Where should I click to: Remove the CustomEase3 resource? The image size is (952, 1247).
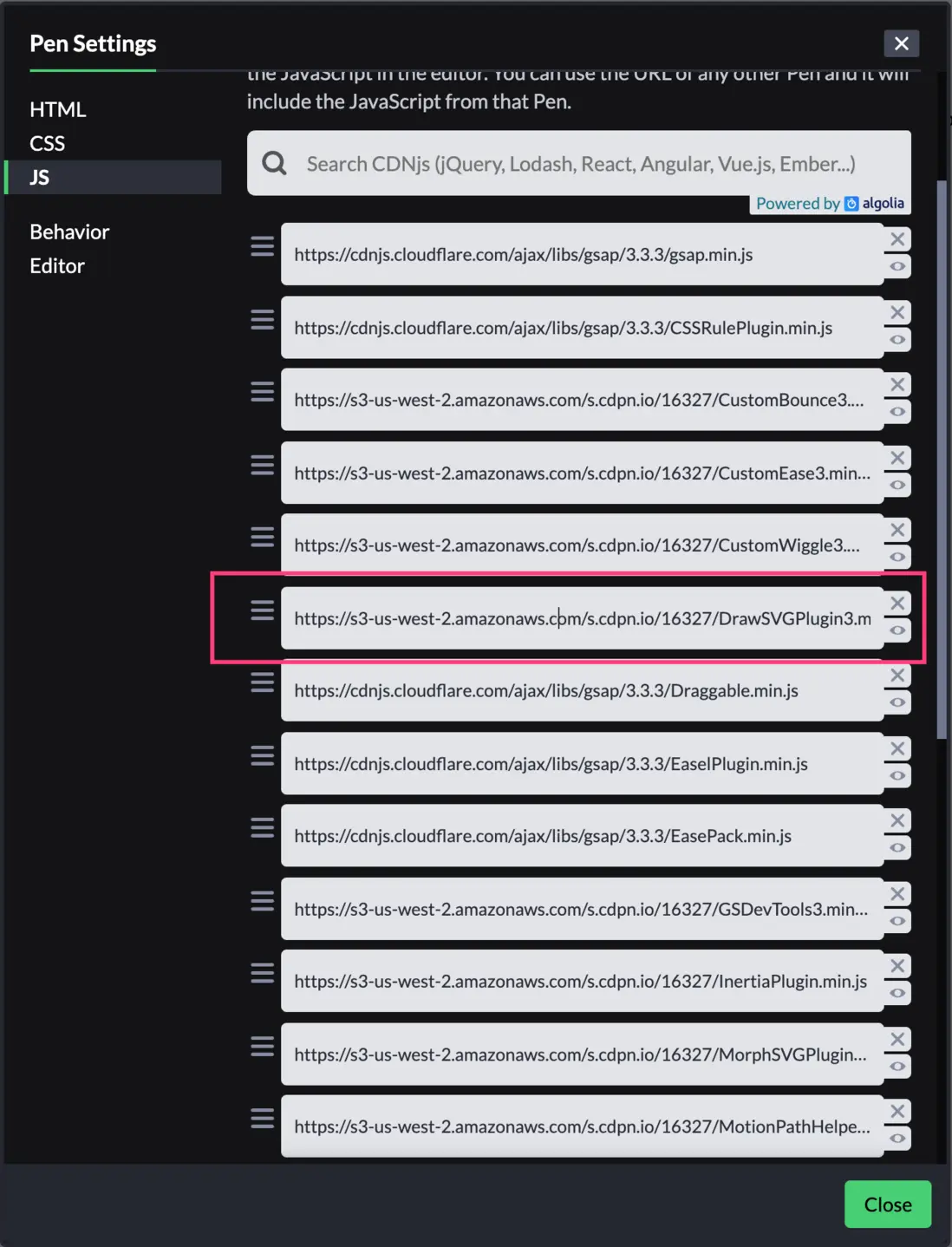[897, 458]
